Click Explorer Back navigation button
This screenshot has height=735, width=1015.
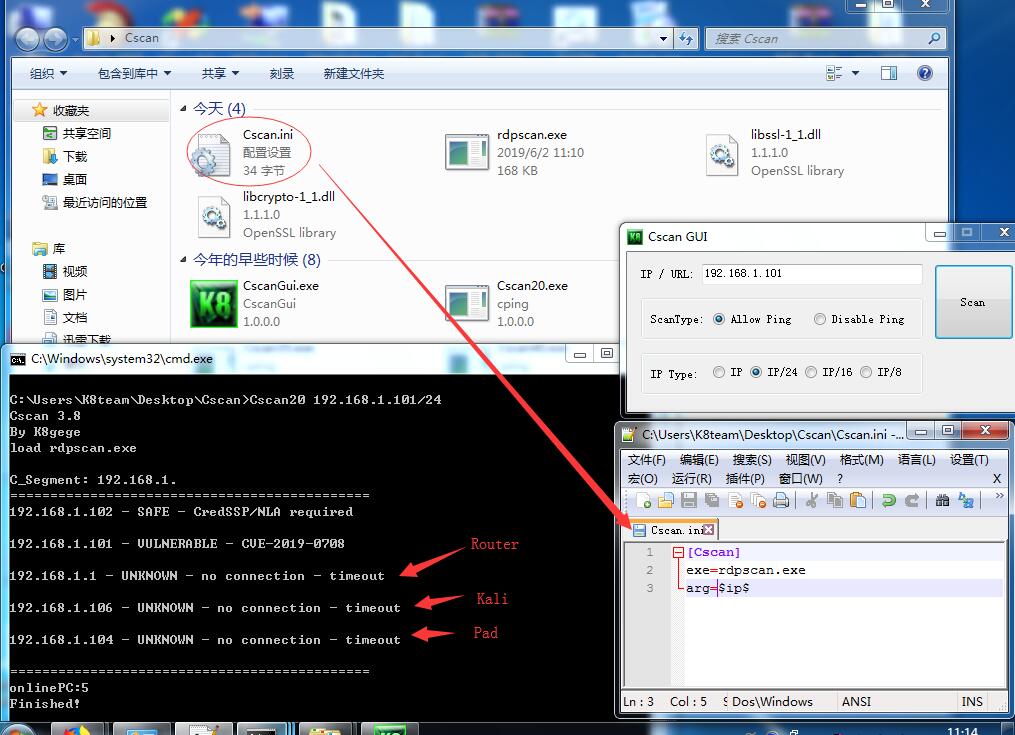pyautogui.click(x=27, y=40)
